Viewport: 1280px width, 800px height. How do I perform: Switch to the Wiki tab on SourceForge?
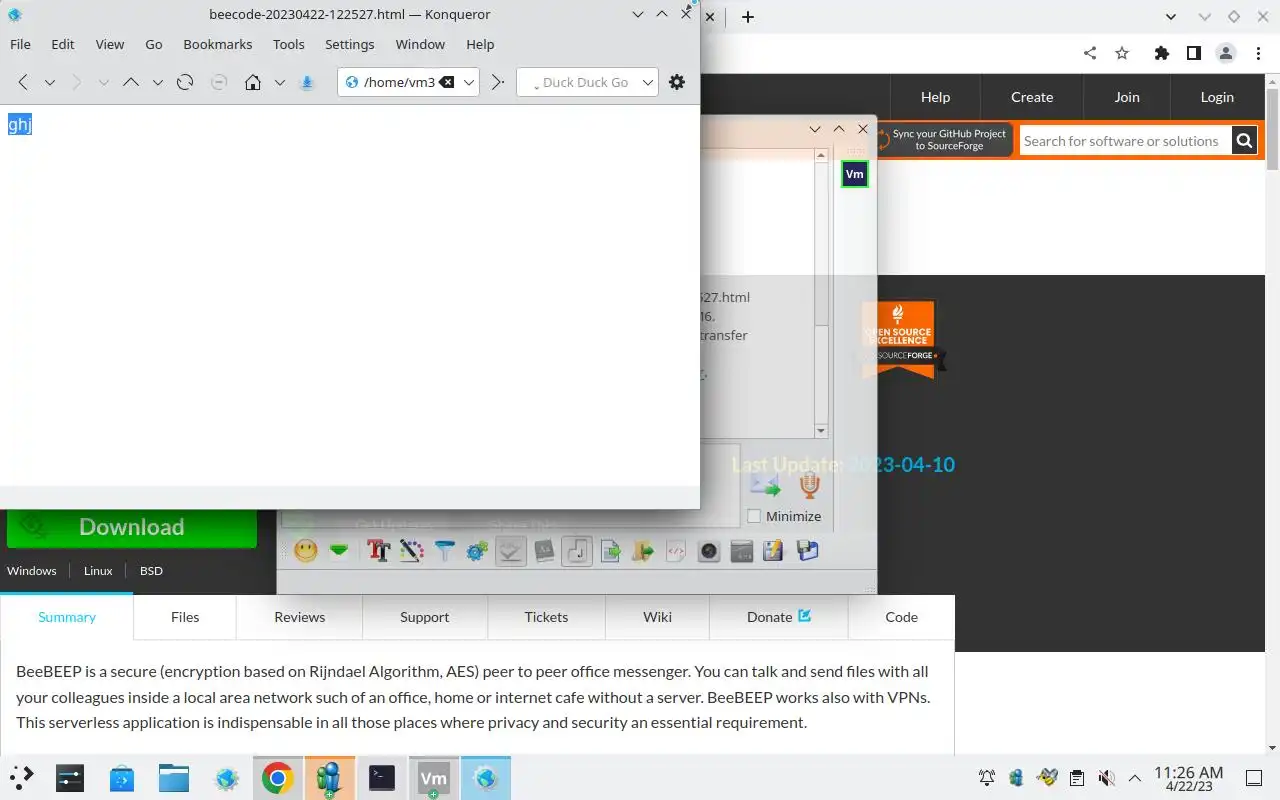657,617
